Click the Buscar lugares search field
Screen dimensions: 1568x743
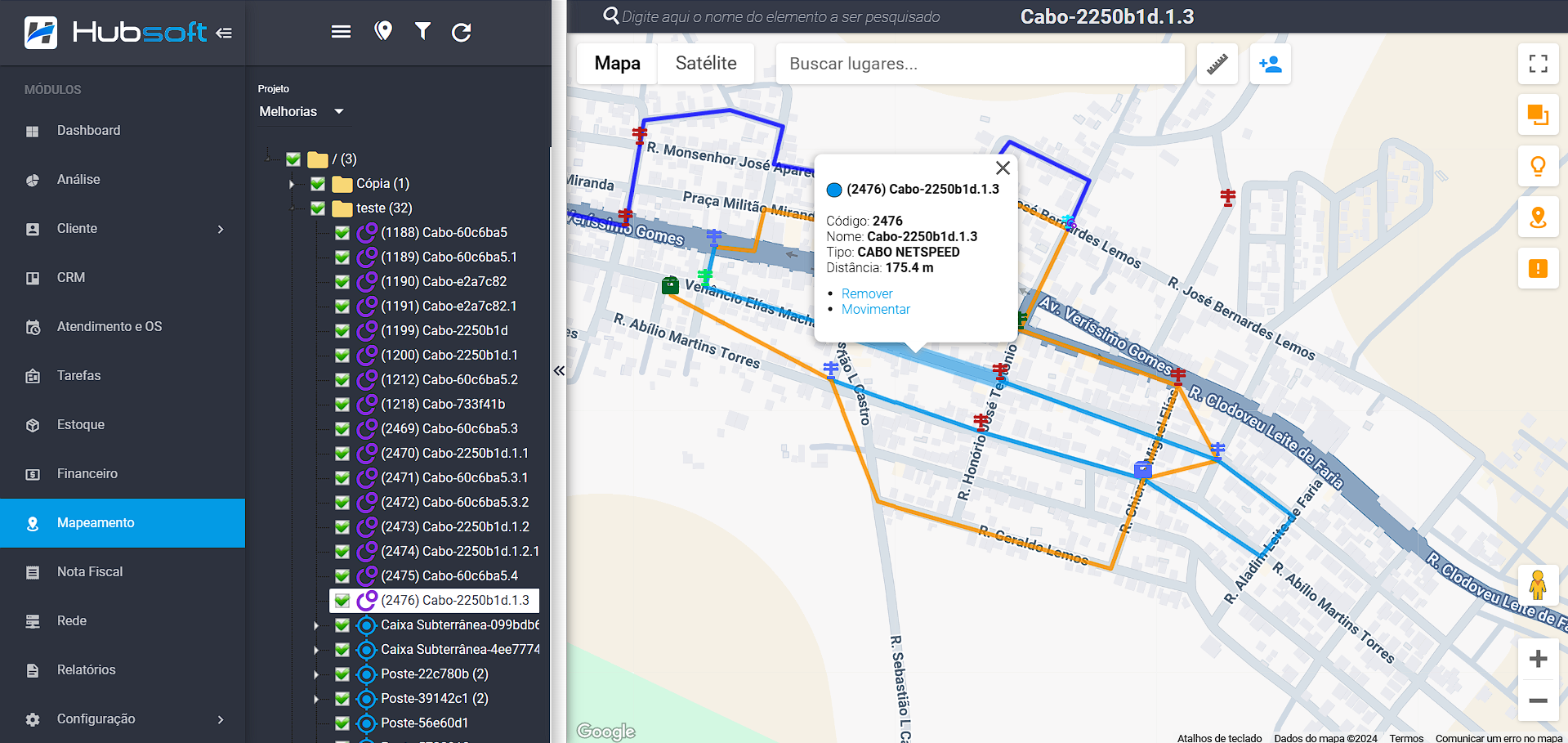click(979, 64)
